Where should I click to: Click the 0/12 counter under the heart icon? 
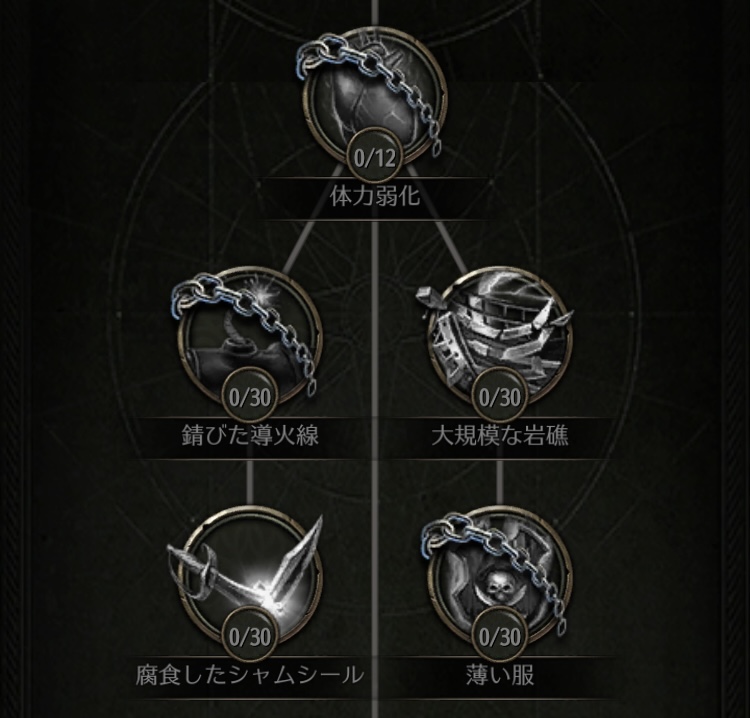[x=375, y=157]
